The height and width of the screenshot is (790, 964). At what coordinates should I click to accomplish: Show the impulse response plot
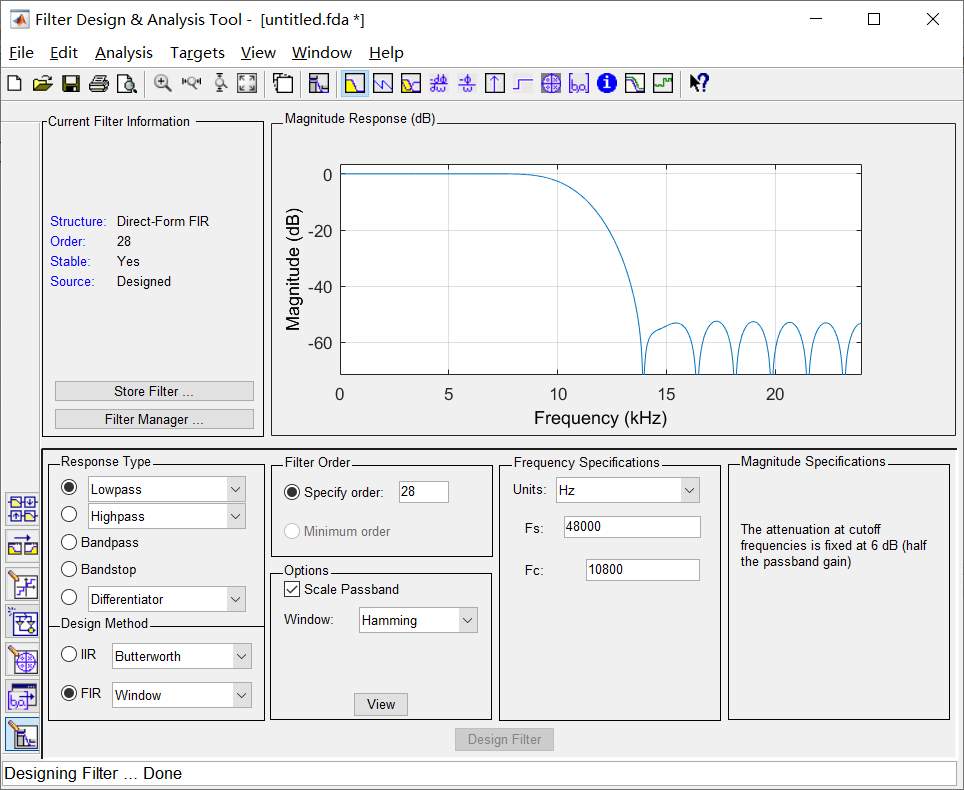tap(494, 83)
